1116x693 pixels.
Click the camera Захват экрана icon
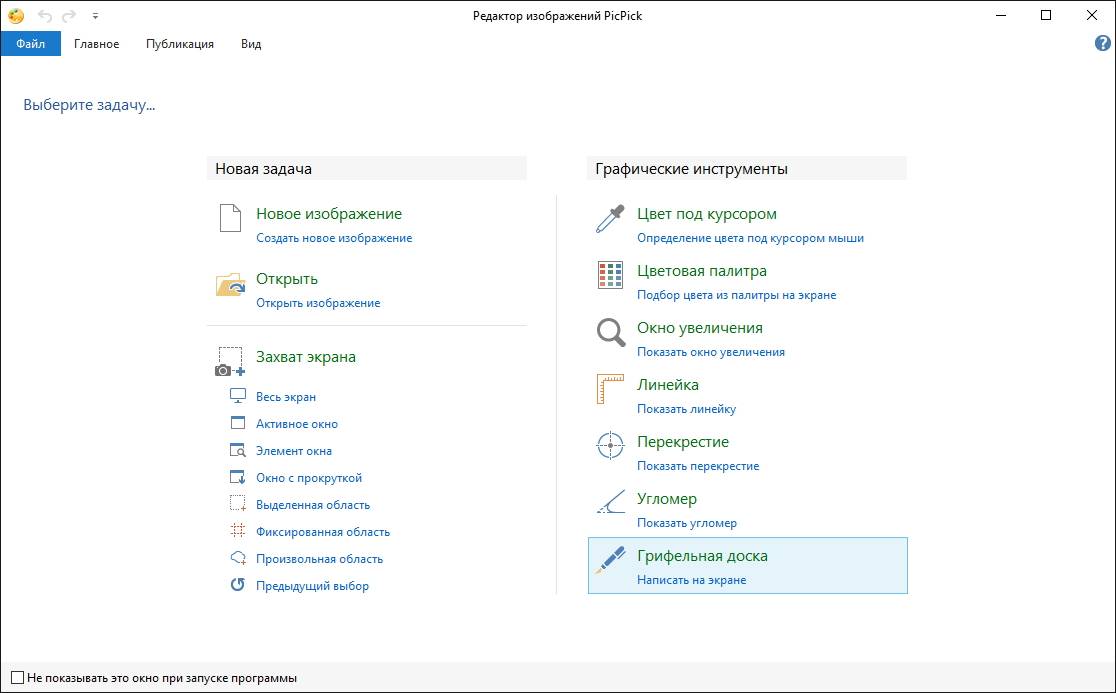[x=230, y=361]
